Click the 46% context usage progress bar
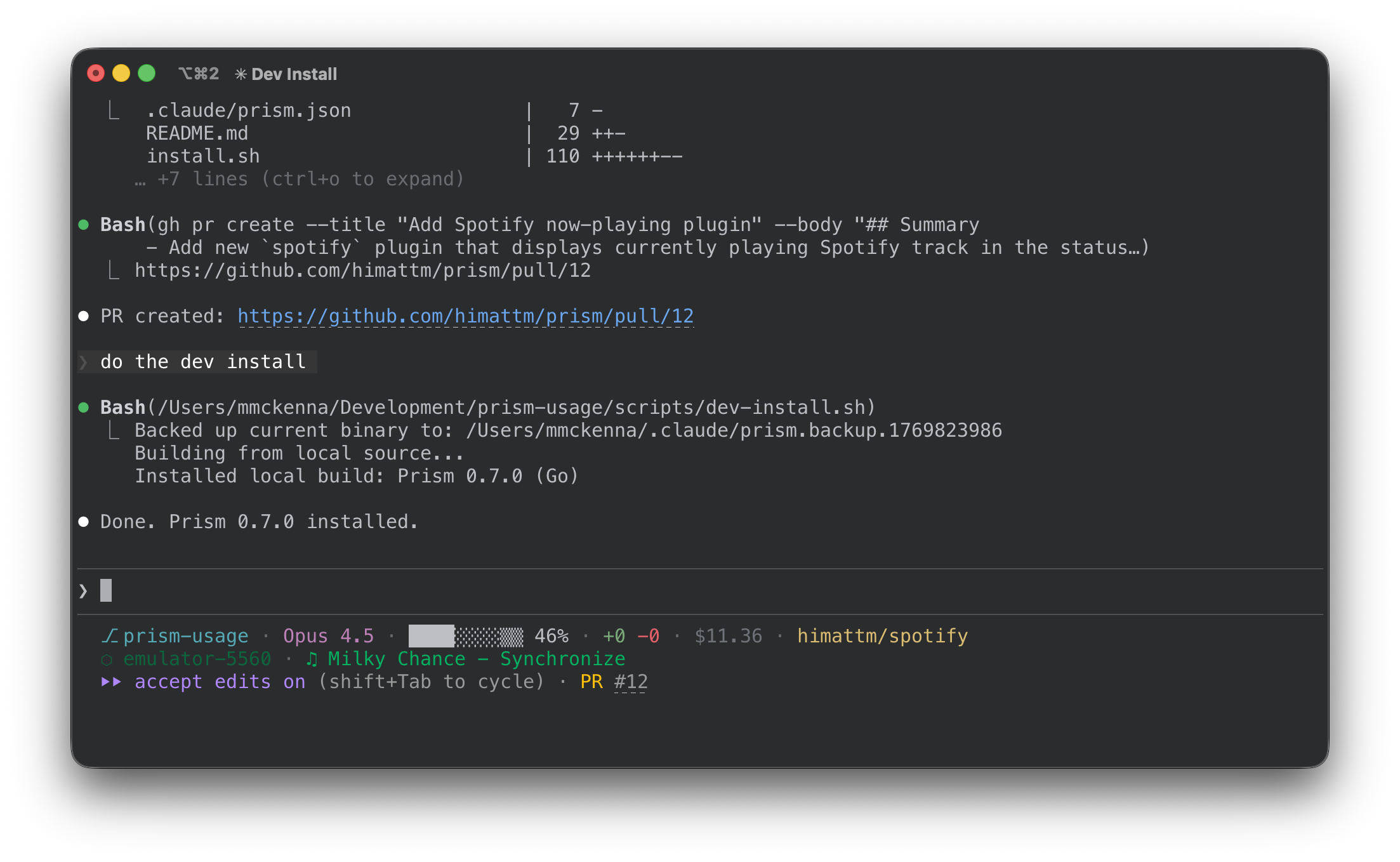This screenshot has width=1400, height=862. [466, 635]
